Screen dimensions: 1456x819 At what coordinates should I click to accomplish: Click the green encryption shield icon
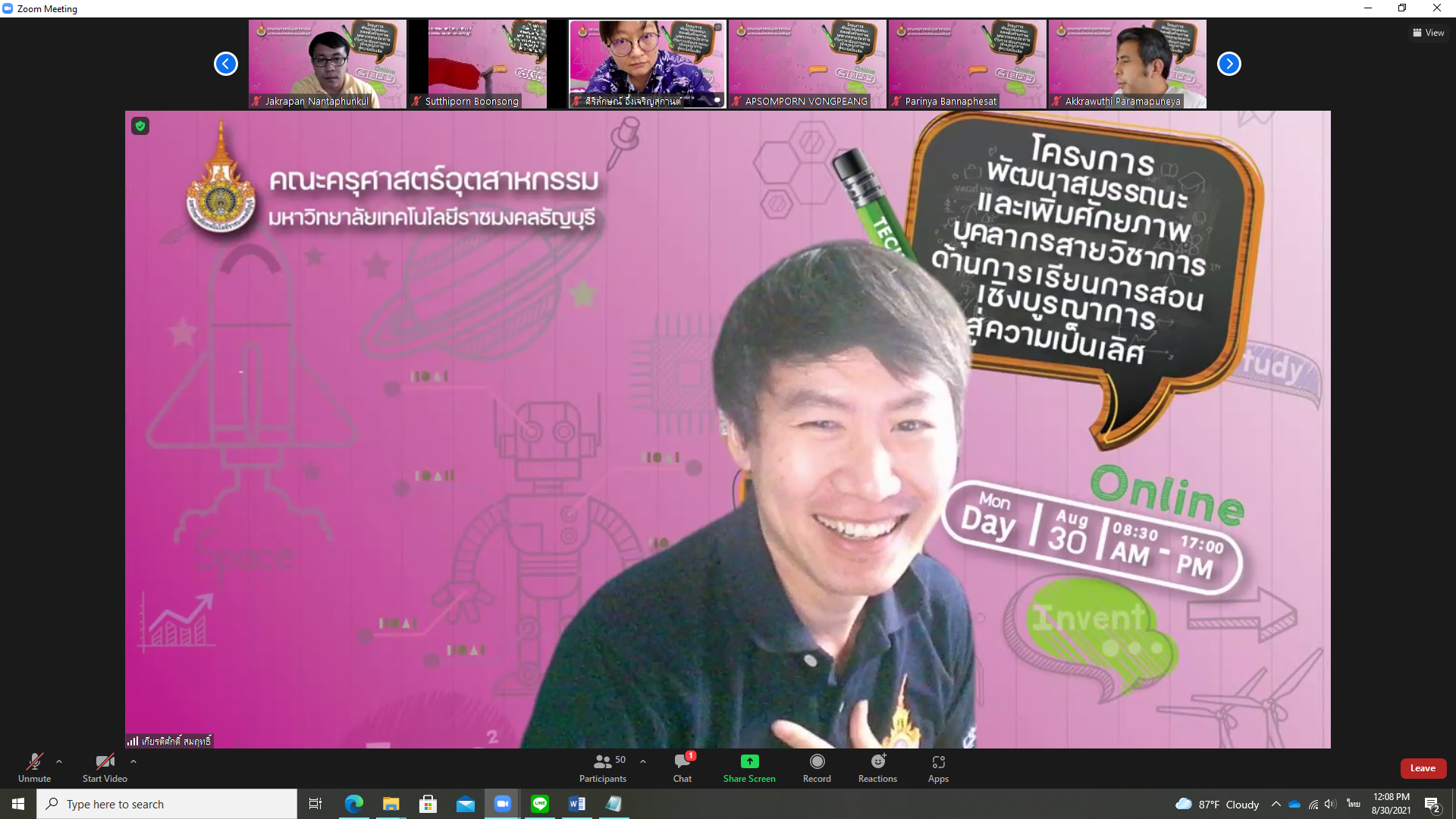point(140,126)
